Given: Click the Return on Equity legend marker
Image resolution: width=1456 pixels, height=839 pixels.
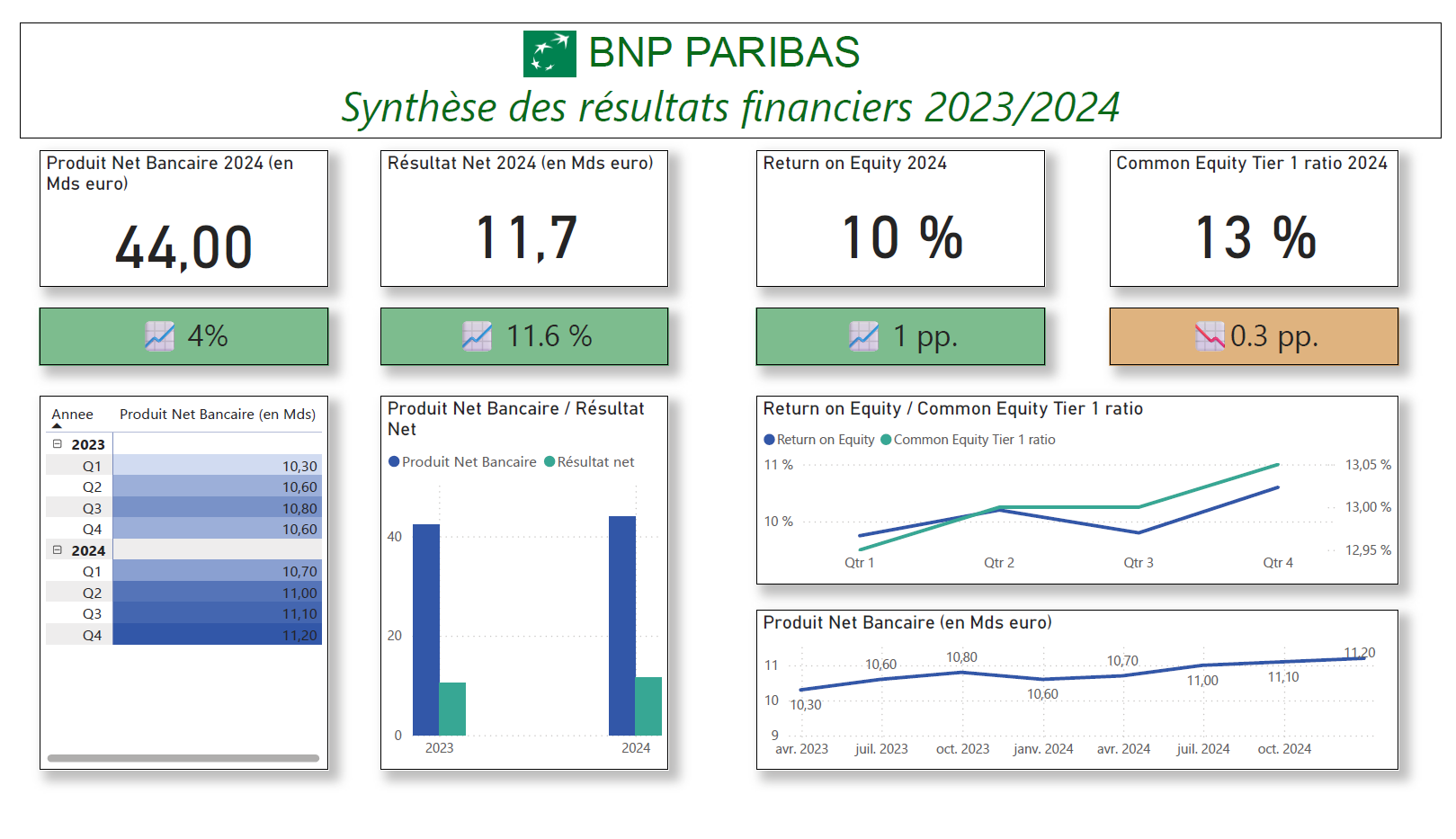Looking at the screenshot, I should (x=769, y=440).
